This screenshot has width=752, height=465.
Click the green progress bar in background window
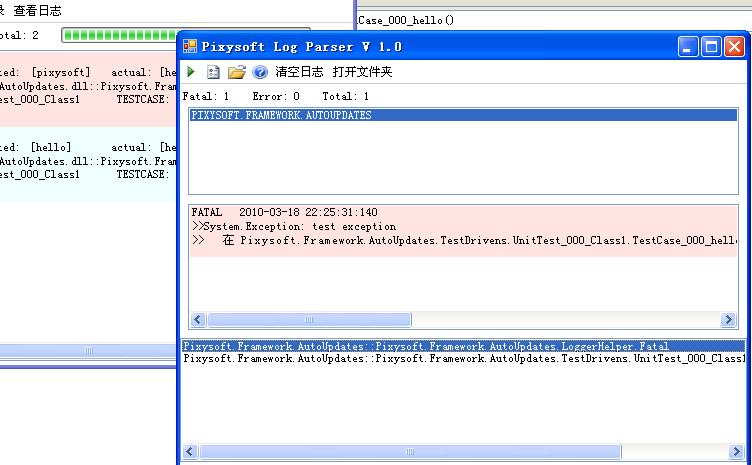coord(120,35)
